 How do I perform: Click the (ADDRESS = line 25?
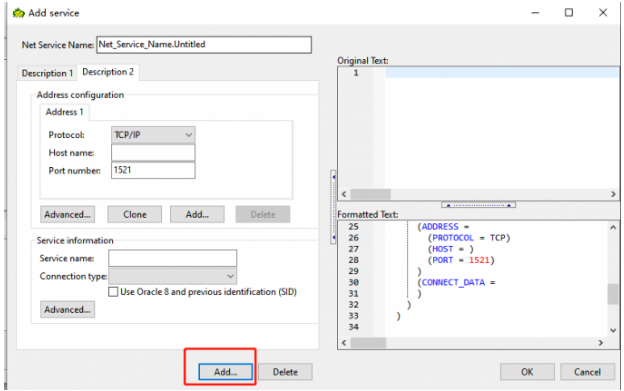click(443, 227)
